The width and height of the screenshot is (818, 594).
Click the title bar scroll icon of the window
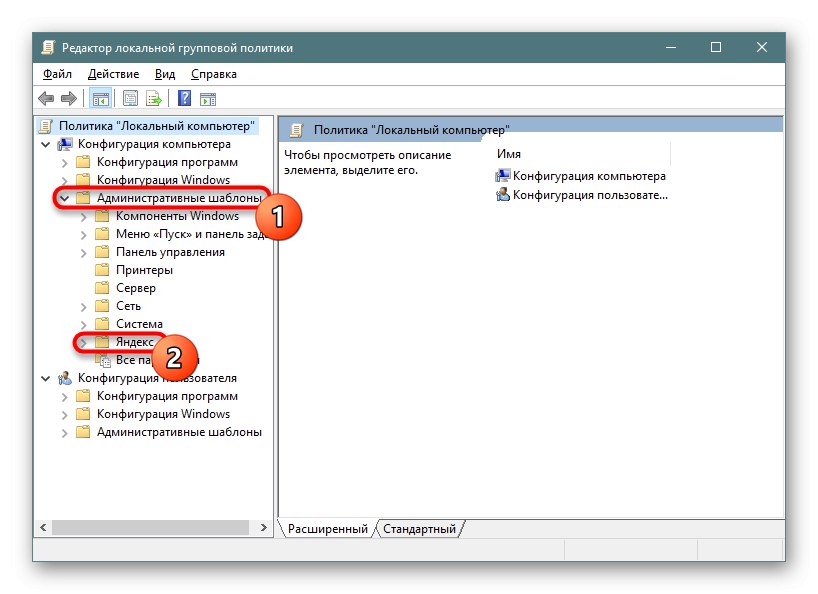coord(48,47)
